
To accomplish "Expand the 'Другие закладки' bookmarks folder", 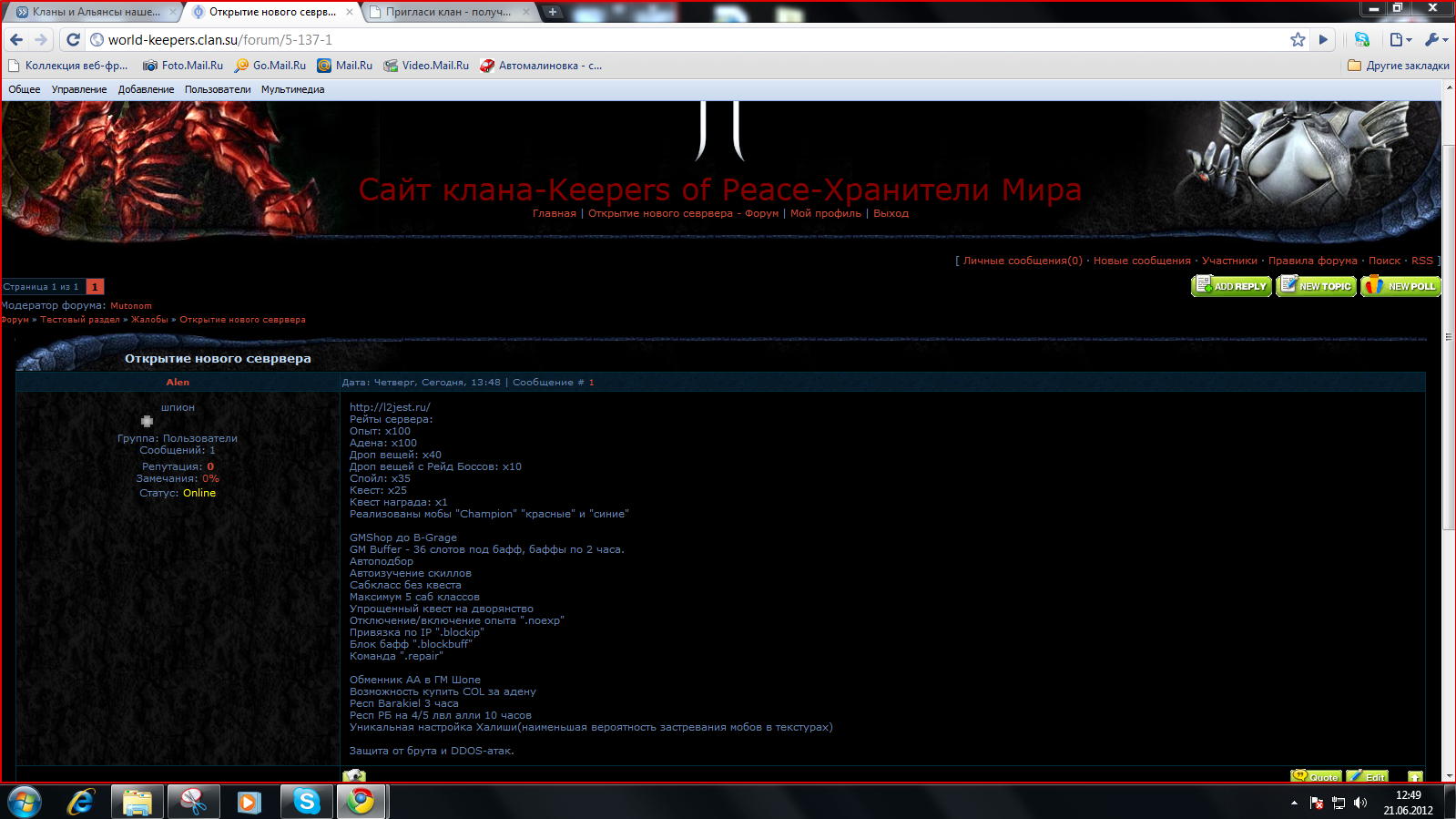I will pyautogui.click(x=1399, y=66).
